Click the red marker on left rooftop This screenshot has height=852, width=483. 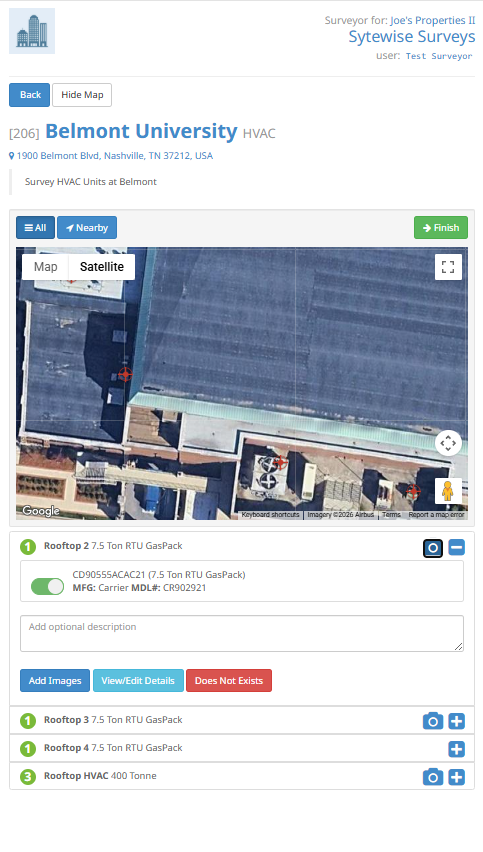tap(126, 374)
